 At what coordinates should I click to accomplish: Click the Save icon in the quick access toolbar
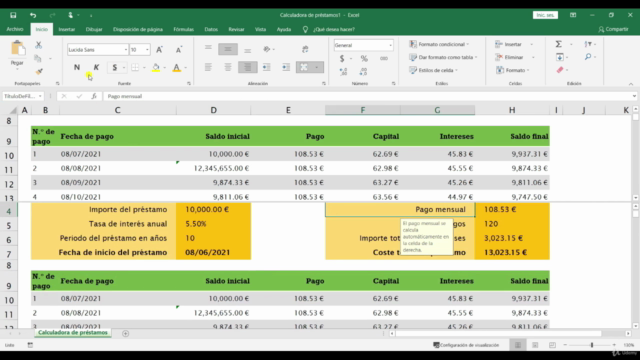[x=13, y=15]
